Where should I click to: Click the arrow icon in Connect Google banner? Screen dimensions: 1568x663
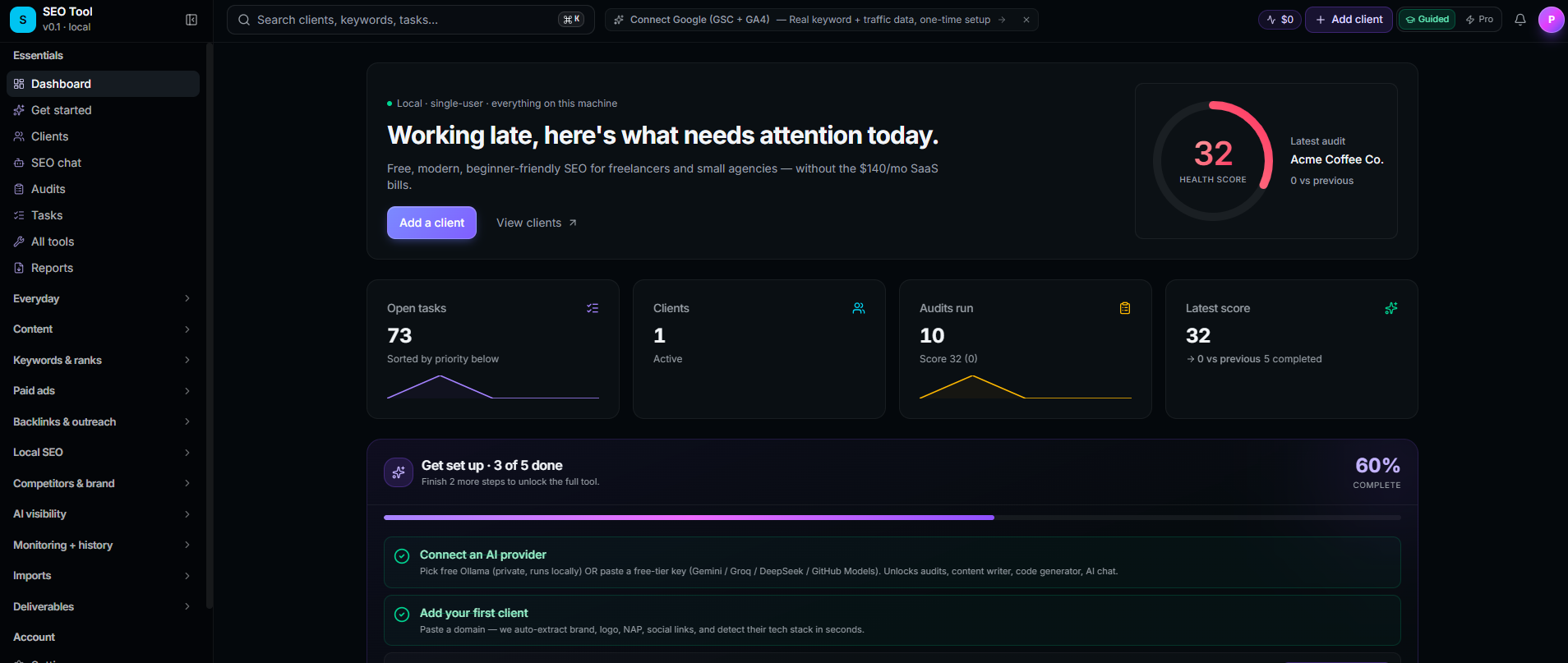[1002, 20]
